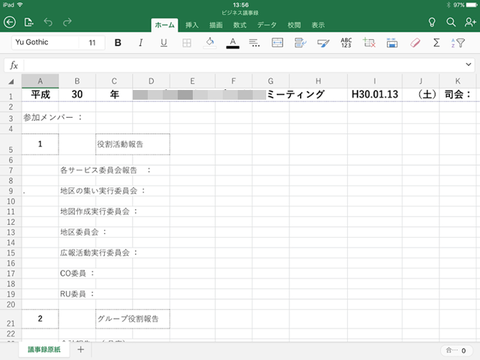The image size is (480, 360).
Task: Tap the sum indicator in status bar
Action: click(x=456, y=350)
